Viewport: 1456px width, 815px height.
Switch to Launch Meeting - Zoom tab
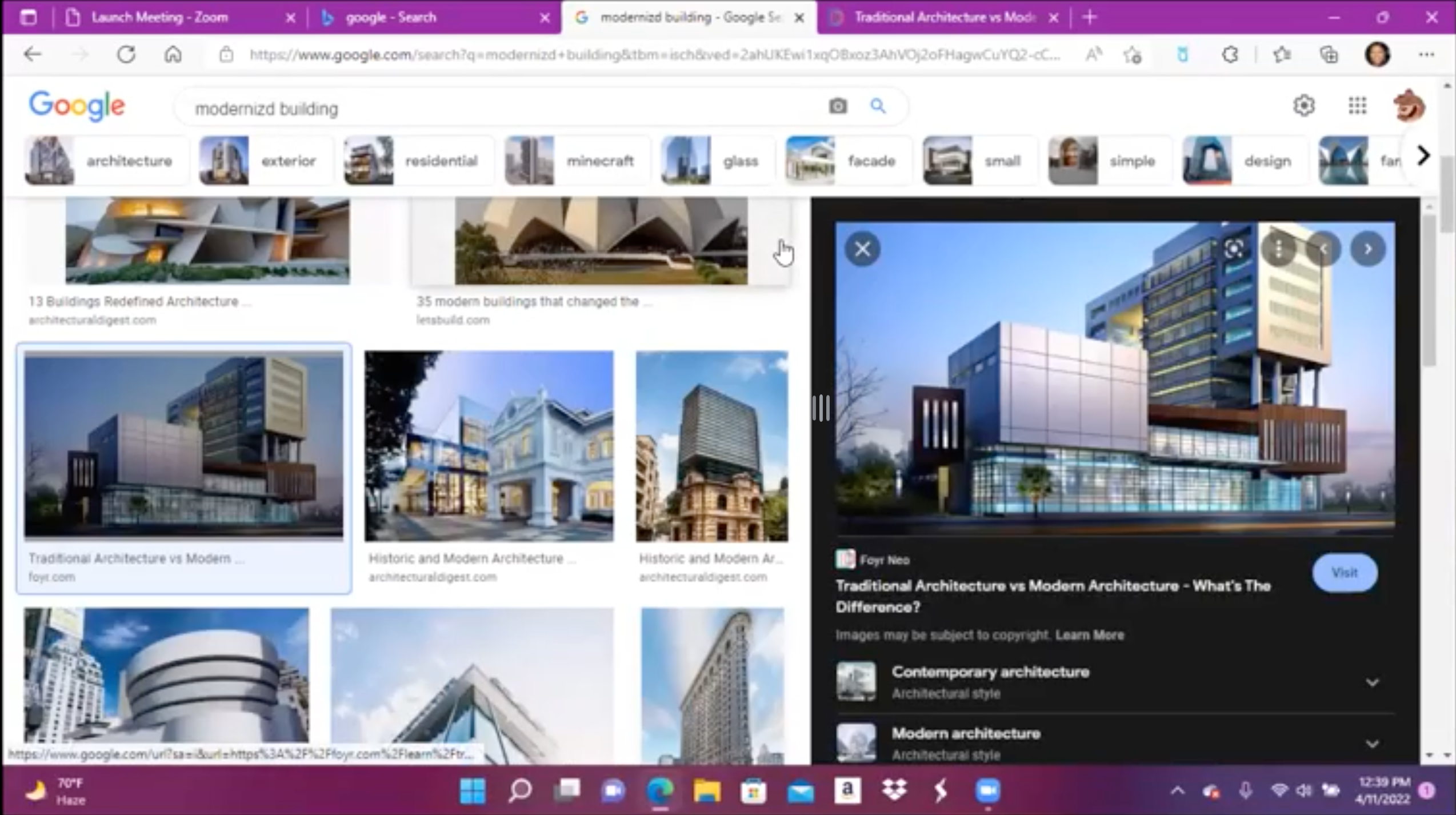click(160, 18)
